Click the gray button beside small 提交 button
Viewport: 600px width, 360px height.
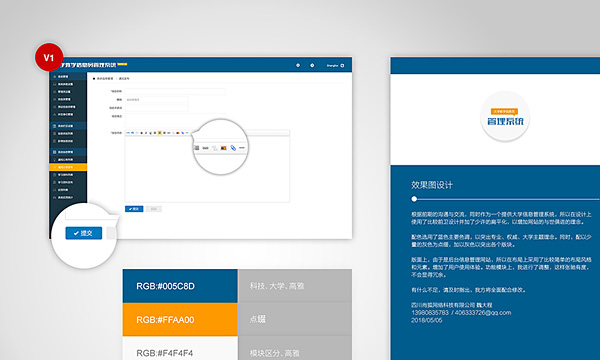pos(153,209)
